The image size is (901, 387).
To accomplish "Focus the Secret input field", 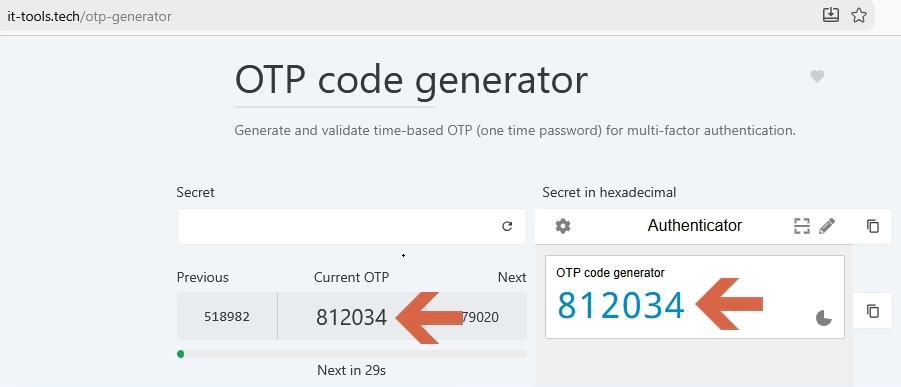I will 352,227.
